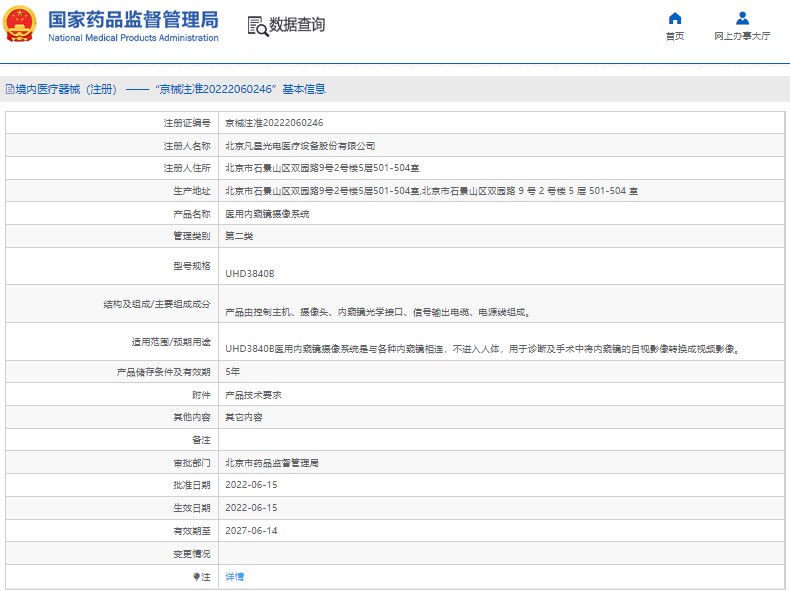This screenshot has height=591, width=790.
Task: Click the 数据查询 magnifier document icon
Action: [x=257, y=26]
